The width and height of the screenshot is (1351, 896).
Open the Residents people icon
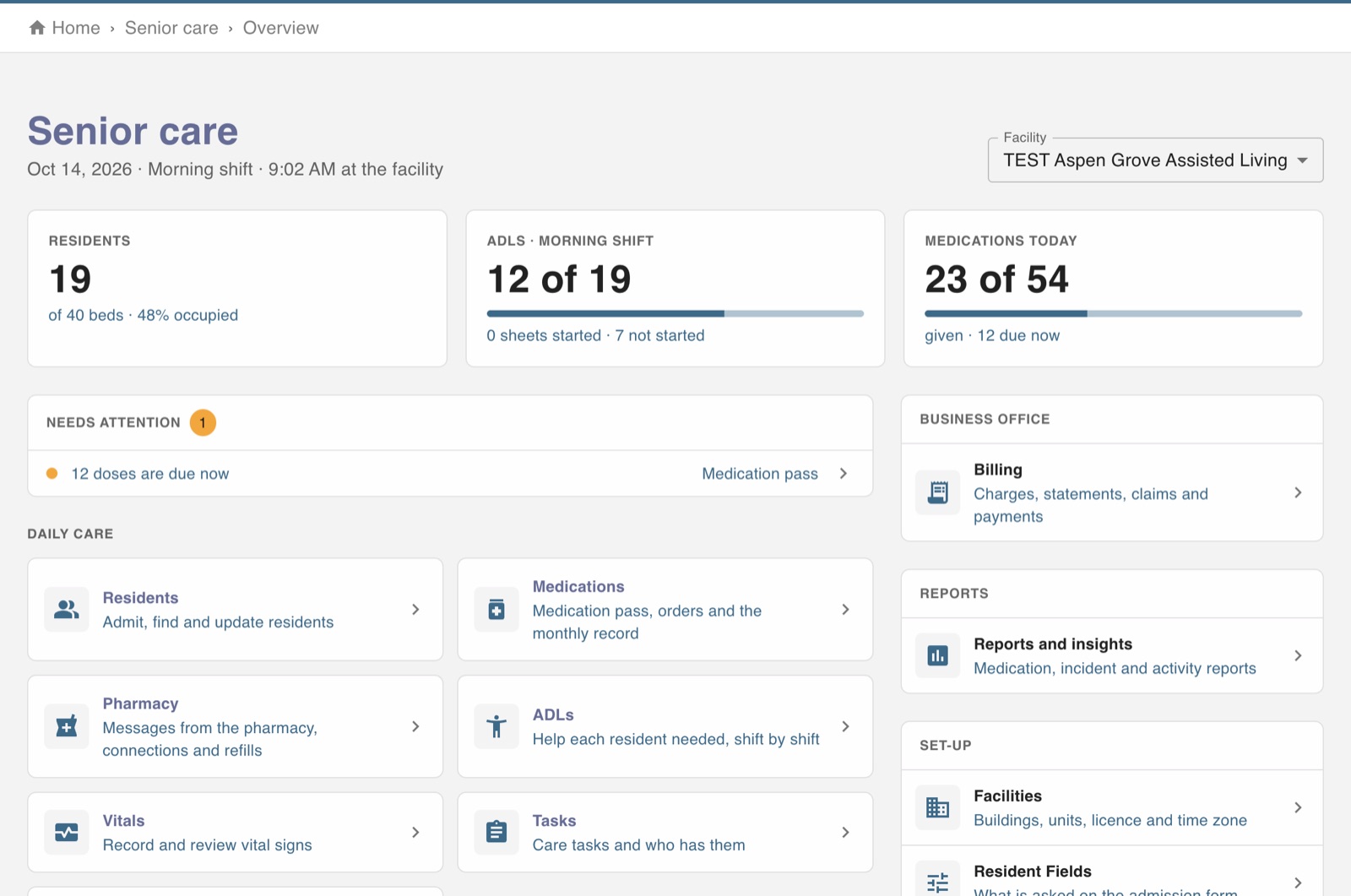click(x=67, y=609)
